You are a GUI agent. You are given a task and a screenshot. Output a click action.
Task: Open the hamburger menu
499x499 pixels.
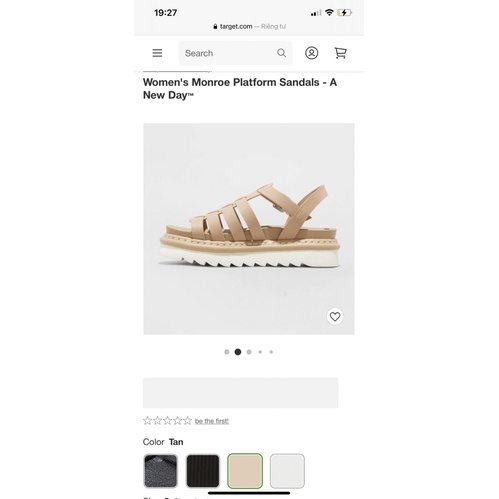[157, 53]
